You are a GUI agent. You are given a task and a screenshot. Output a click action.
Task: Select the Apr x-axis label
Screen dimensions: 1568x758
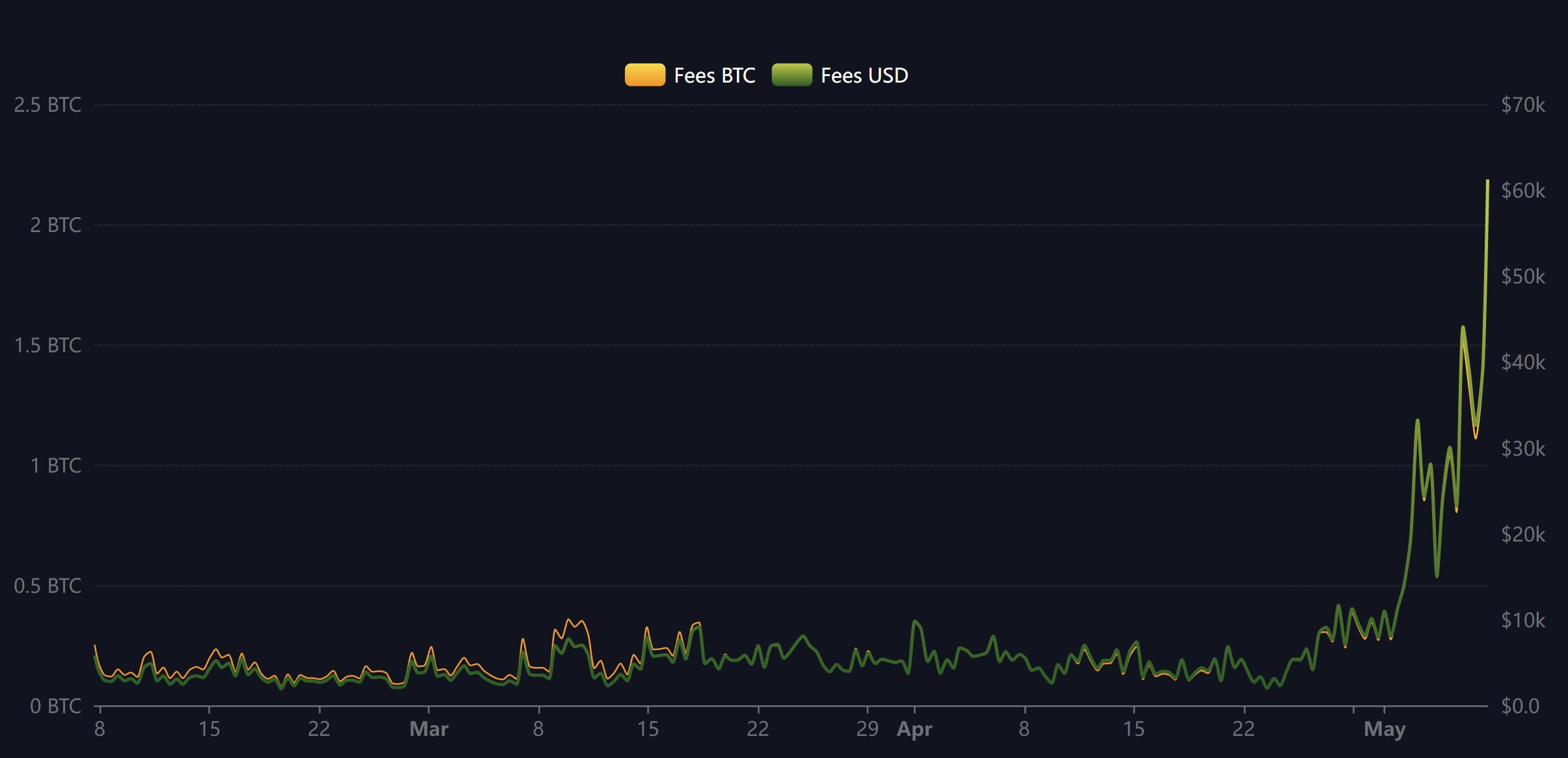pyautogui.click(x=914, y=729)
